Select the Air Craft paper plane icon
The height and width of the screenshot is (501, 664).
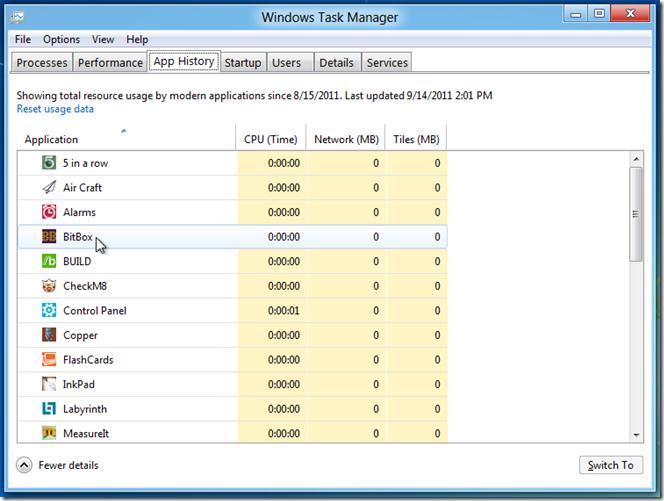49,187
